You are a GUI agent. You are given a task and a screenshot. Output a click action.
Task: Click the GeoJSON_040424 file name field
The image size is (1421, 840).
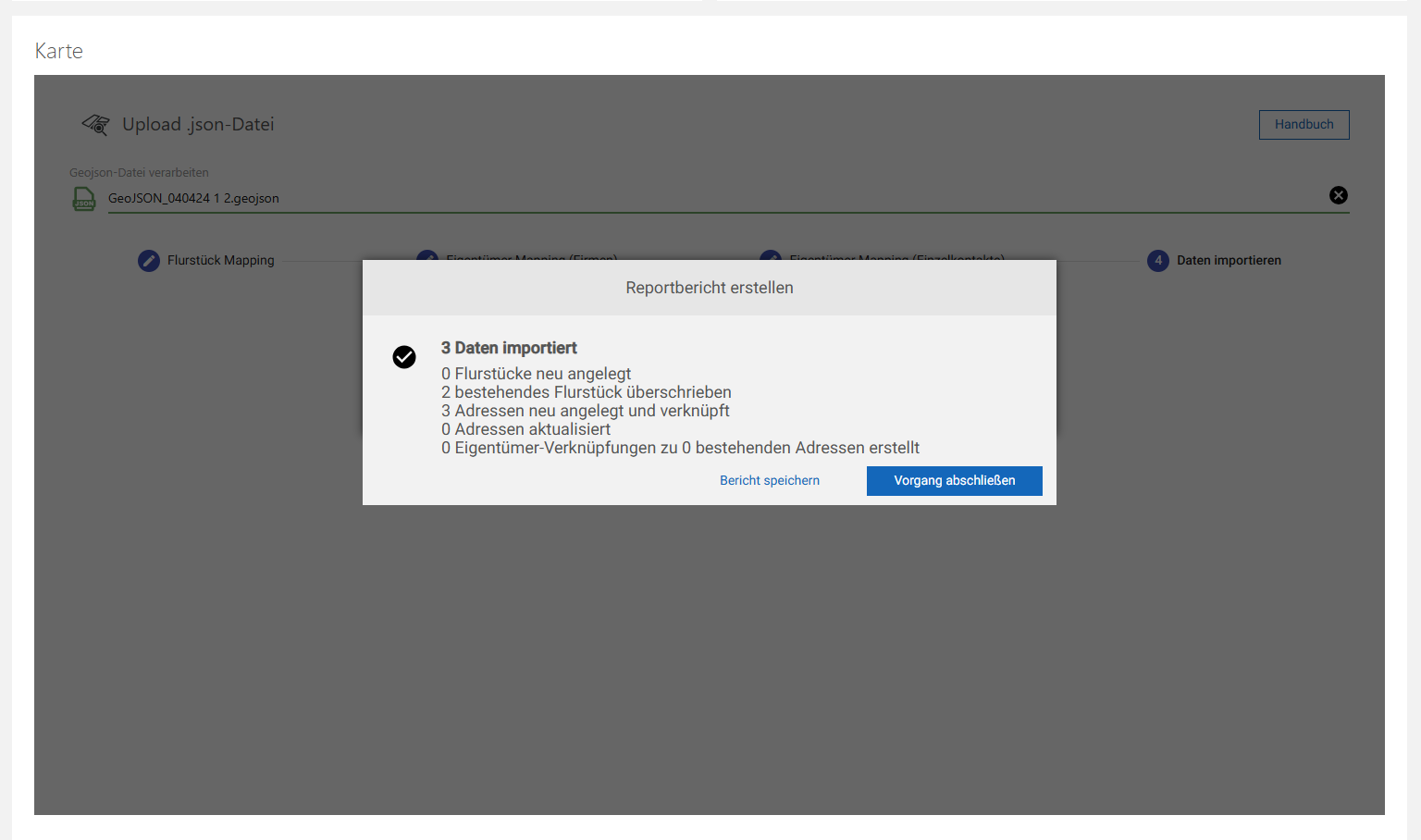(193, 197)
